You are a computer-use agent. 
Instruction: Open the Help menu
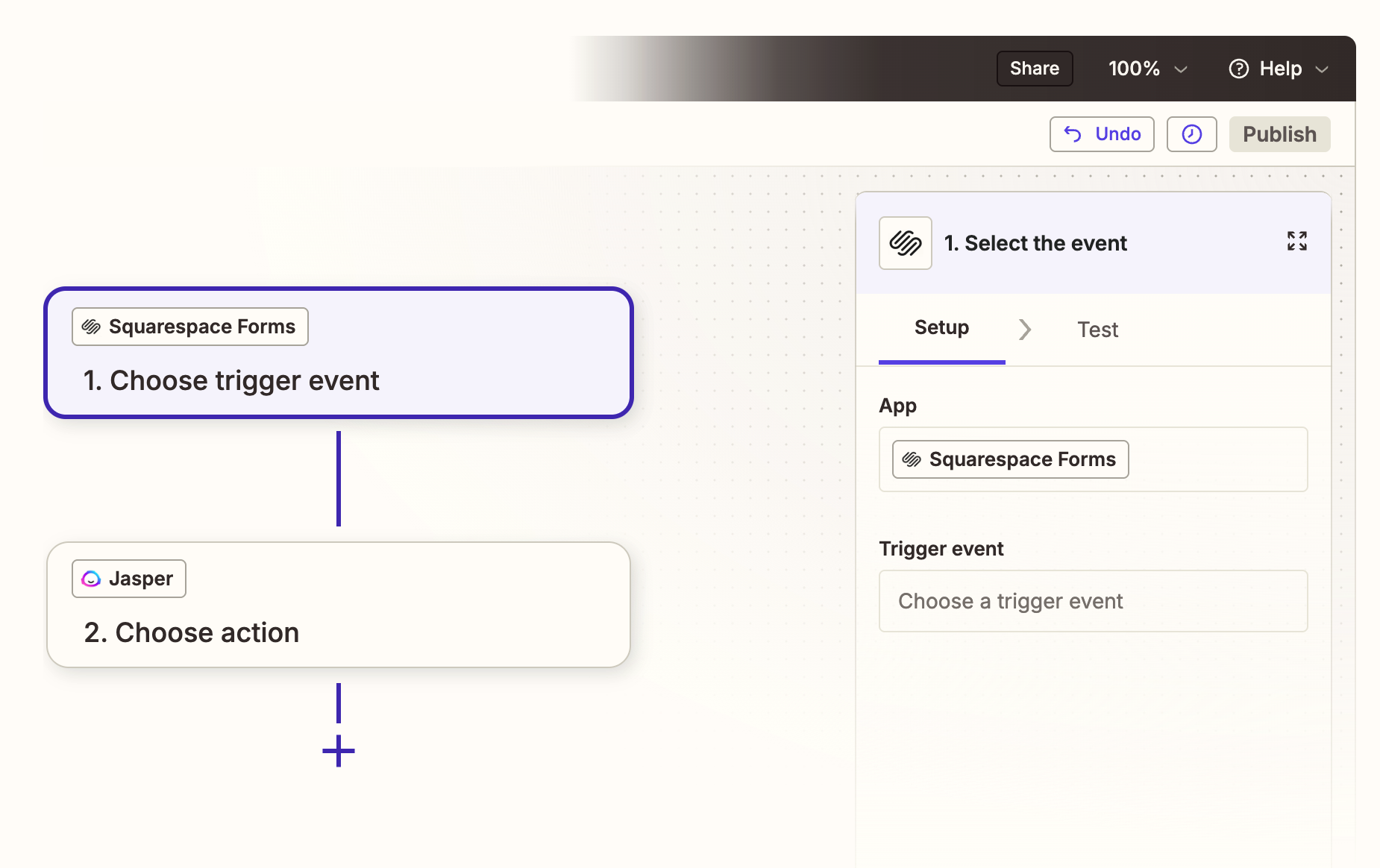pos(1279,69)
